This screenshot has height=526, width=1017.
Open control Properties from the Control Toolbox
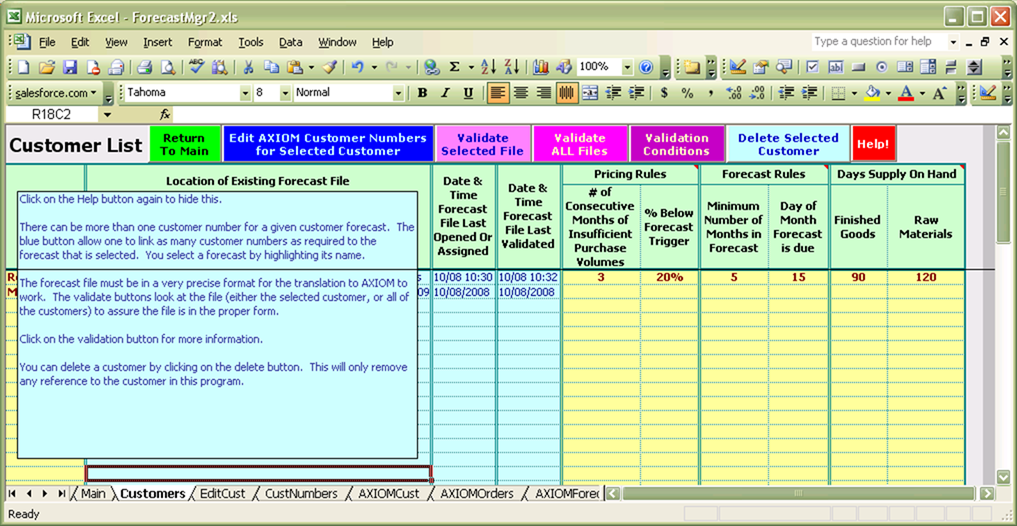[760, 67]
